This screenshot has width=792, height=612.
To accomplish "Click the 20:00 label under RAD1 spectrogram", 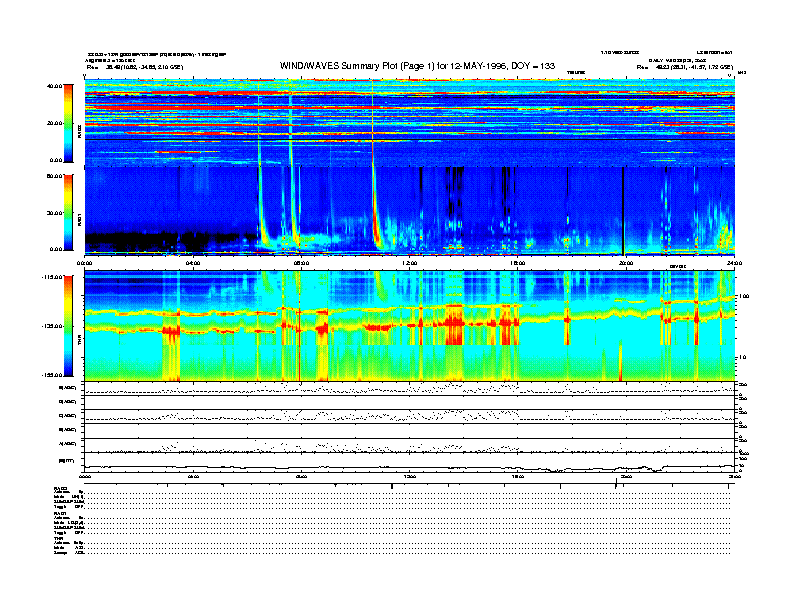I will [x=626, y=263].
